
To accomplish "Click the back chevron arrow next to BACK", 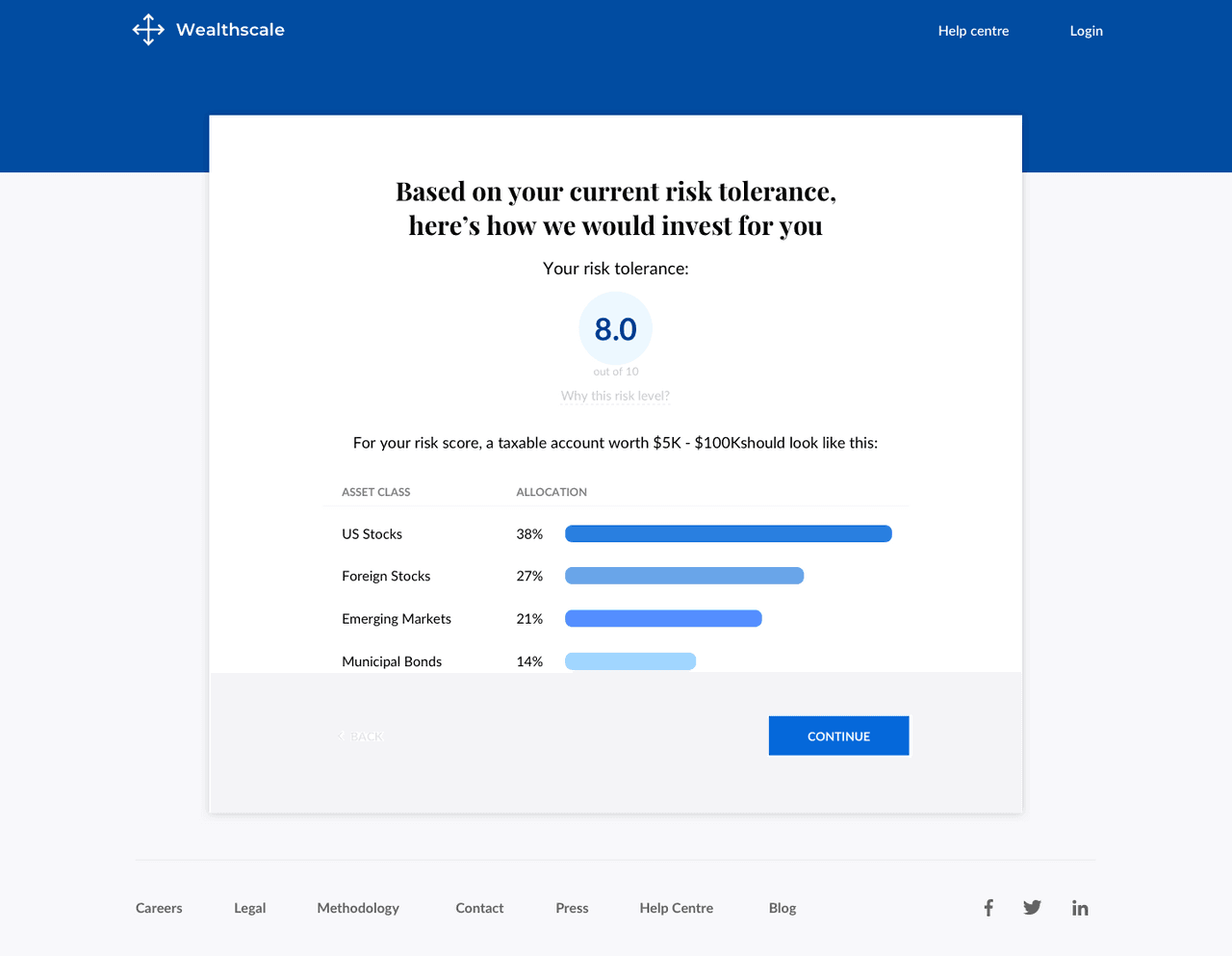I will [x=341, y=736].
